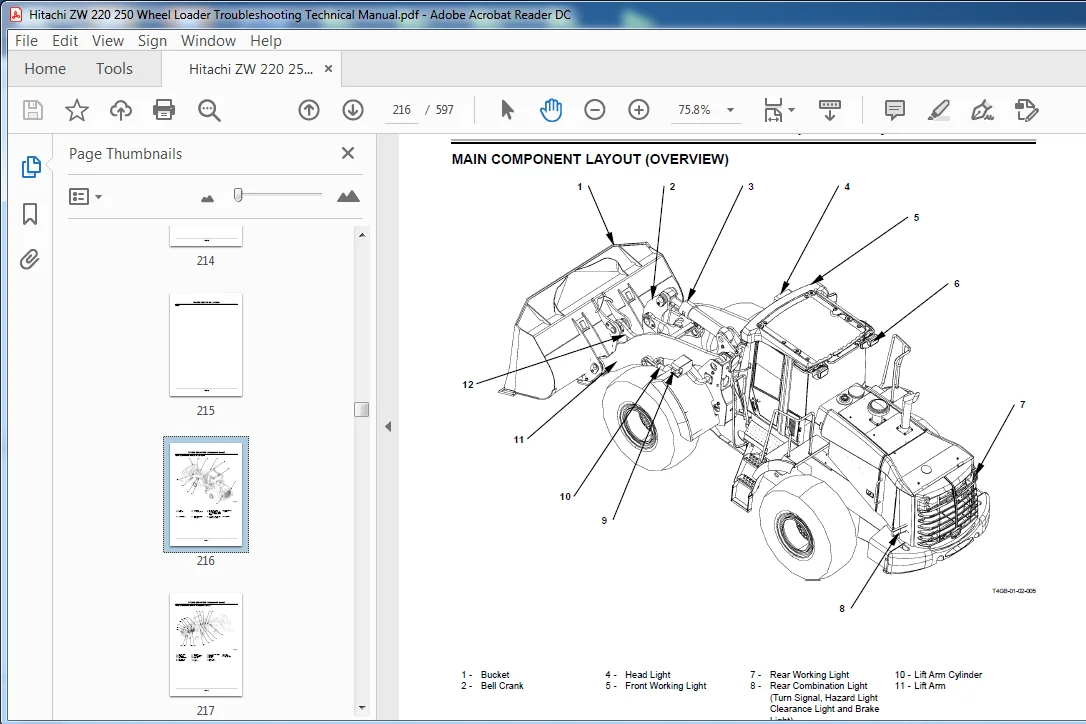Click the MAIN COMPONENT LAYOUT heading
The width and height of the screenshot is (1086, 724).
(590, 159)
